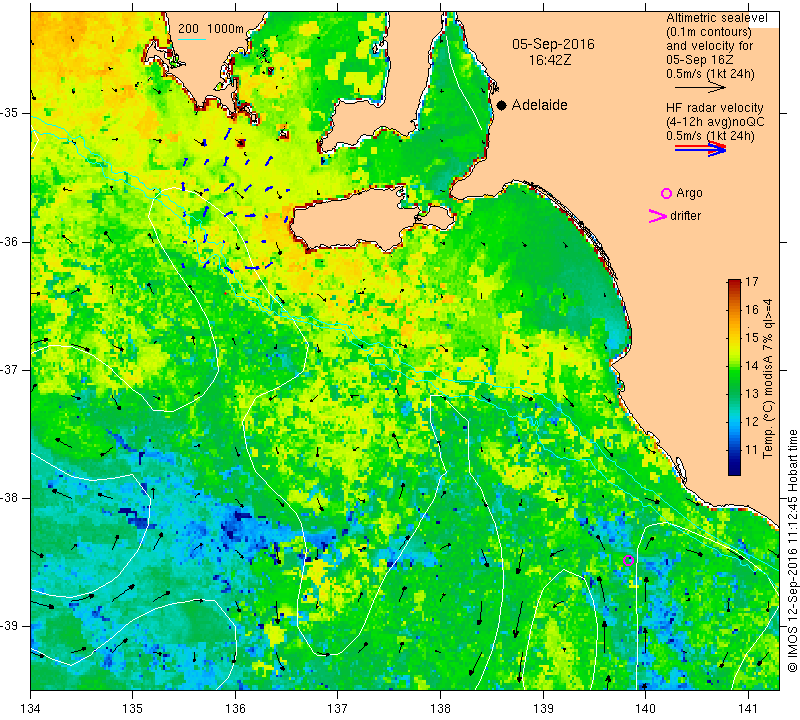
Task: Click the 'Argo' legend text
Action: tap(689, 193)
